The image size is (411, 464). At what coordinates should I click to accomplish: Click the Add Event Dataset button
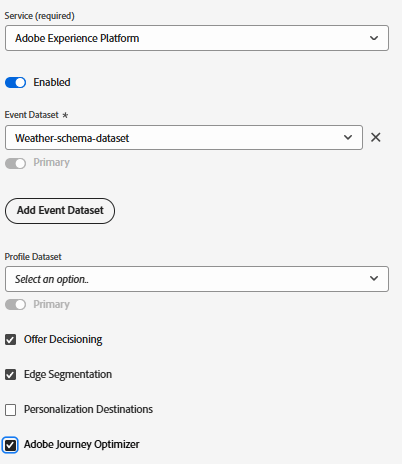pyautogui.click(x=60, y=211)
